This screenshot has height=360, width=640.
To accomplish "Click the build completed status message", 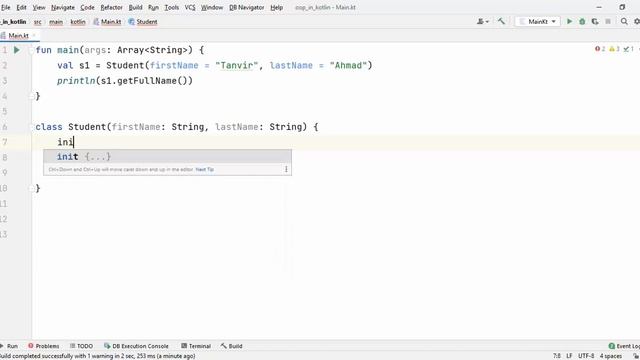I will 98,356.
